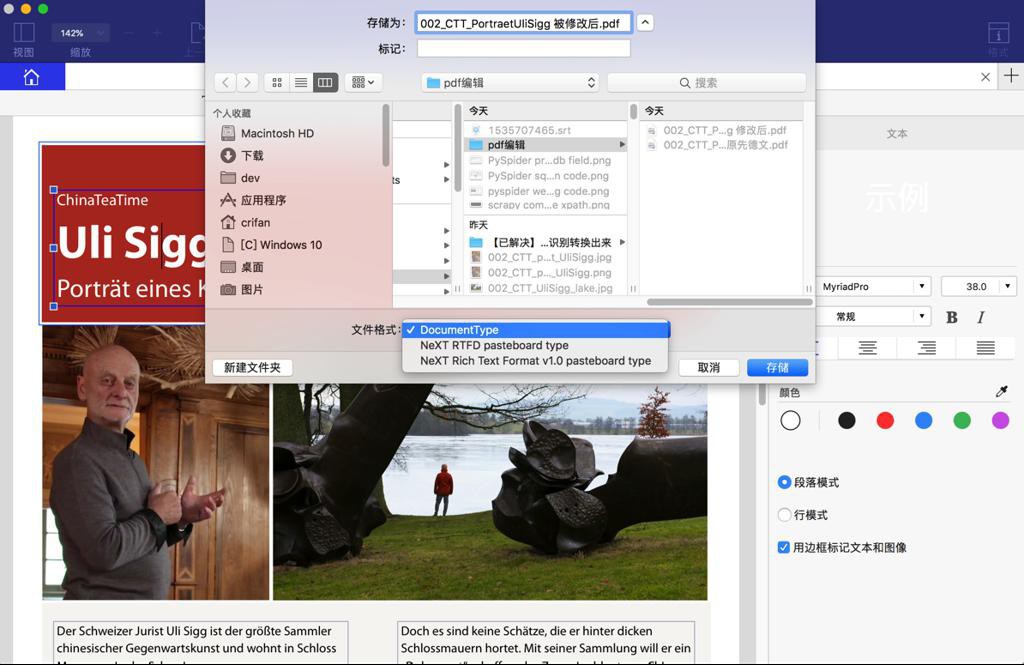1024x665 pixels.
Task: Select the white color swatch
Action: [790, 421]
